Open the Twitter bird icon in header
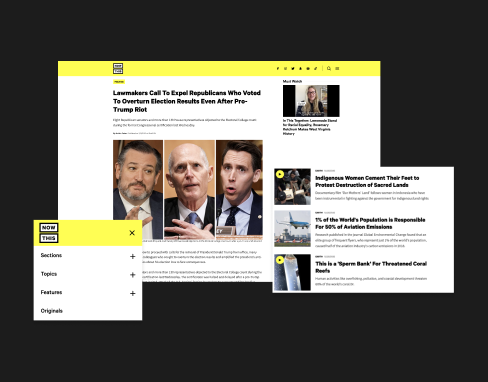This screenshot has height=382, width=488. point(293,69)
